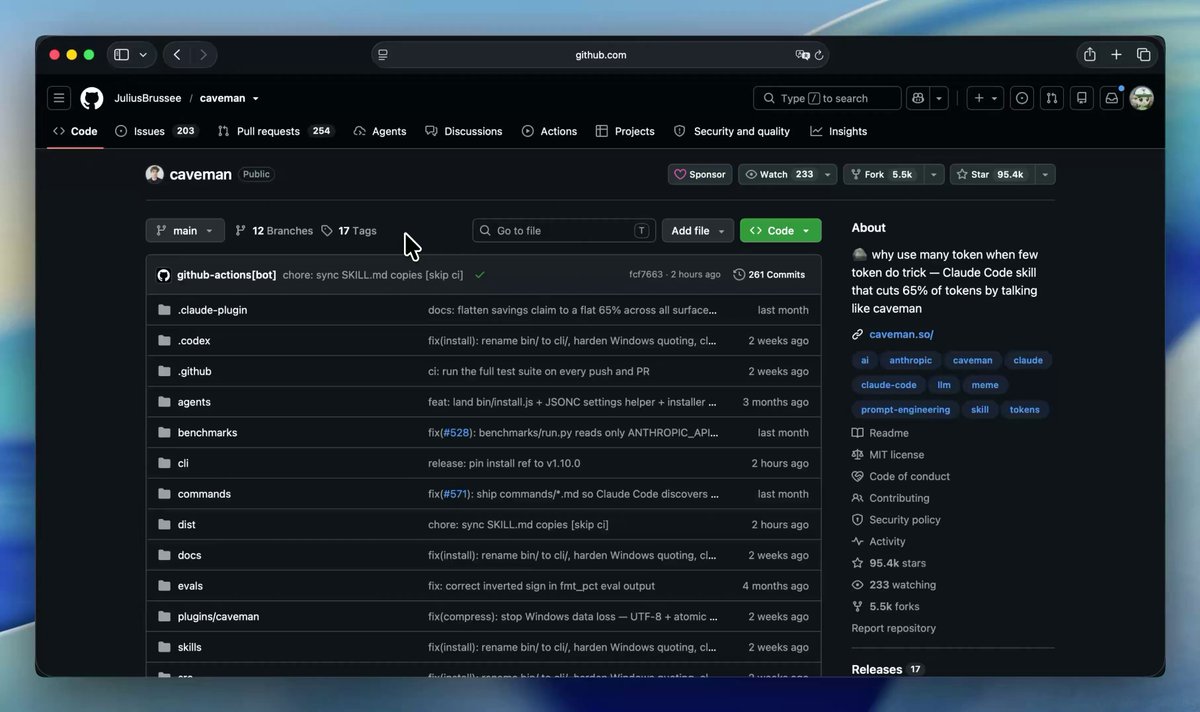Click the claude-code topic tag

point(888,385)
